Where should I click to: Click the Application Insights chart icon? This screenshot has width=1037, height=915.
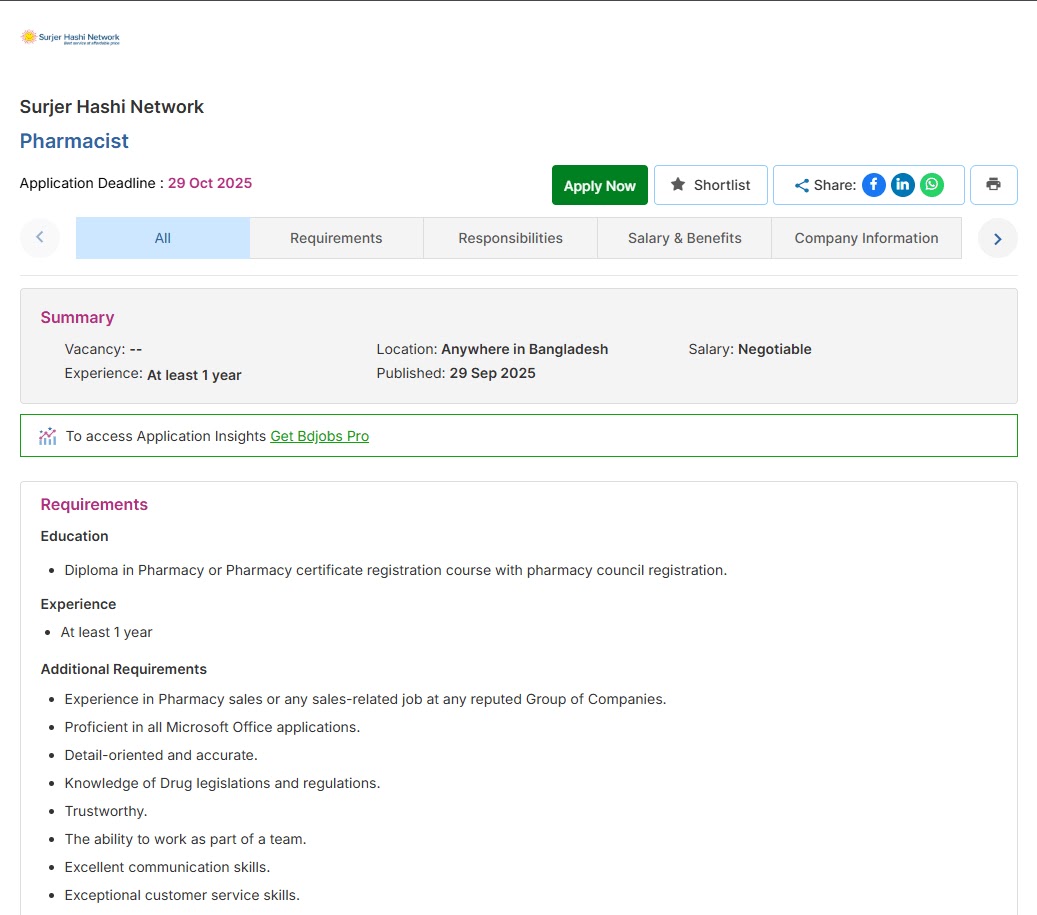(48, 436)
